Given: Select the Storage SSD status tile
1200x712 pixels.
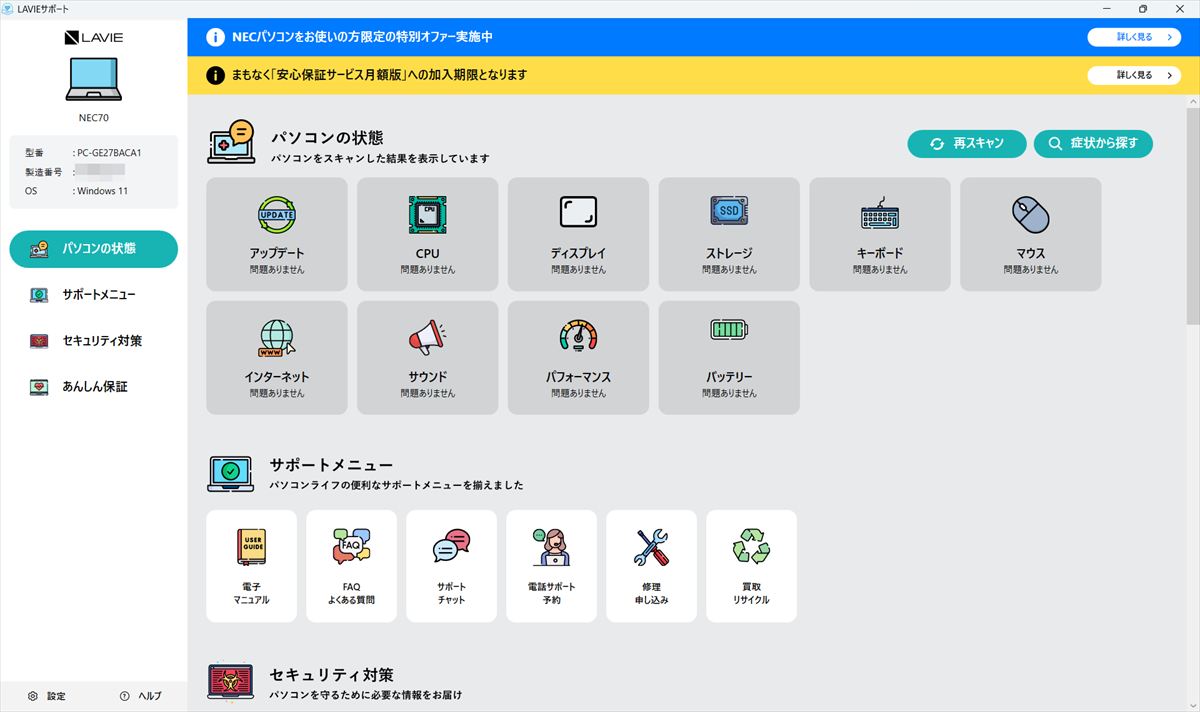Looking at the screenshot, I should 729,235.
